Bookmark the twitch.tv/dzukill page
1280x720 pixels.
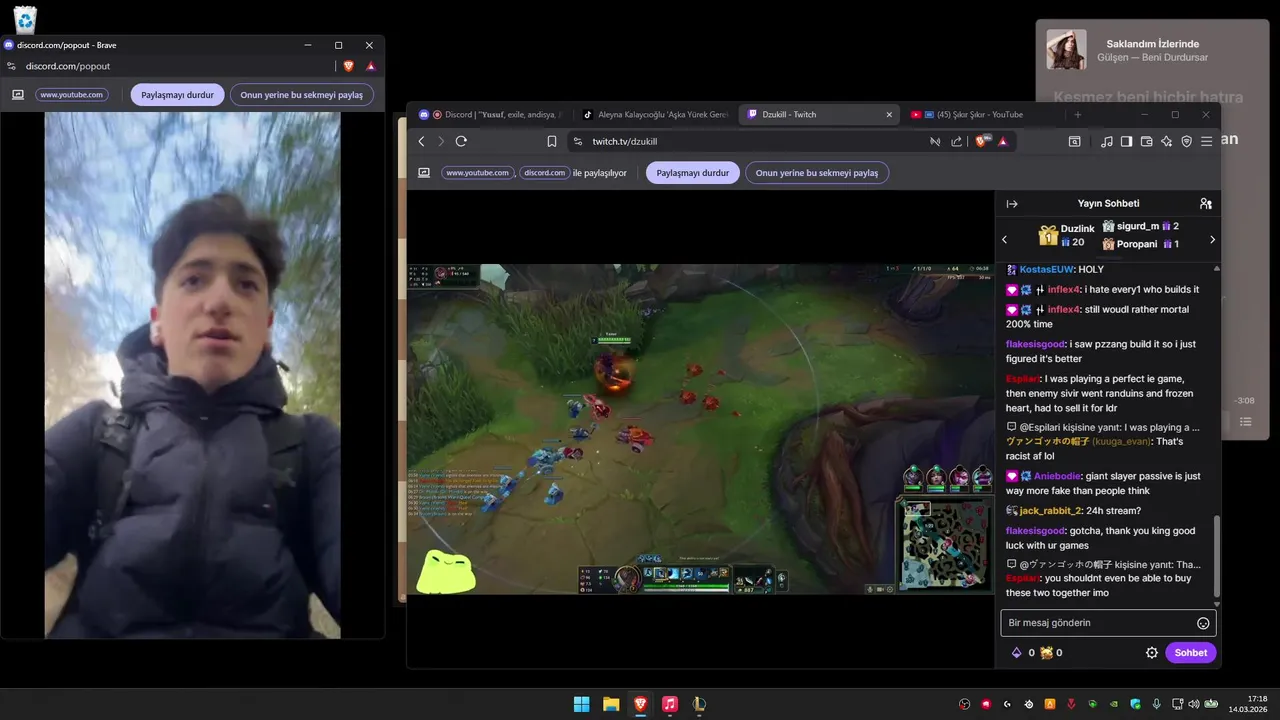click(x=551, y=141)
